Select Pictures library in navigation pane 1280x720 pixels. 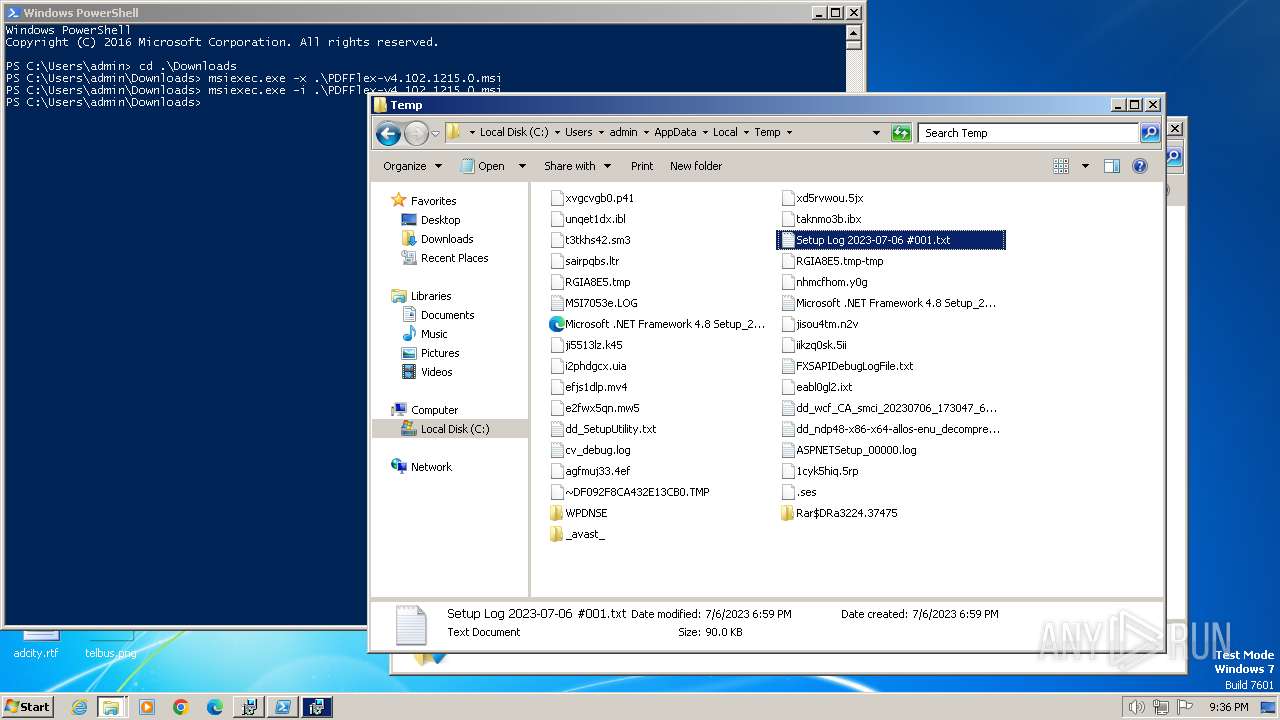440,353
